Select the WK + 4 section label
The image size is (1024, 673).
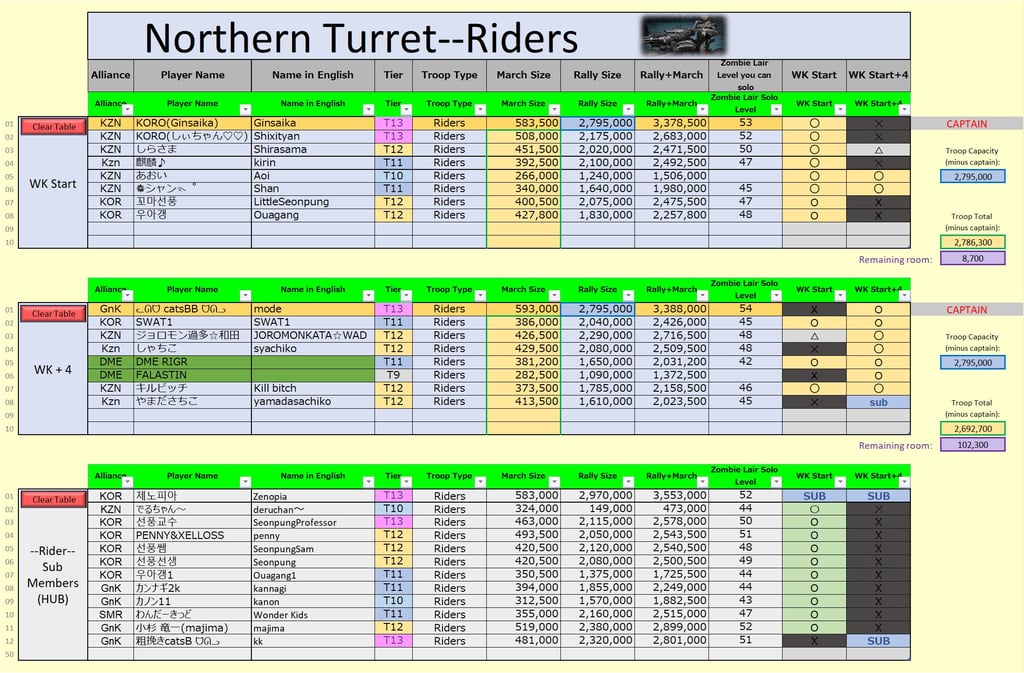tap(53, 369)
